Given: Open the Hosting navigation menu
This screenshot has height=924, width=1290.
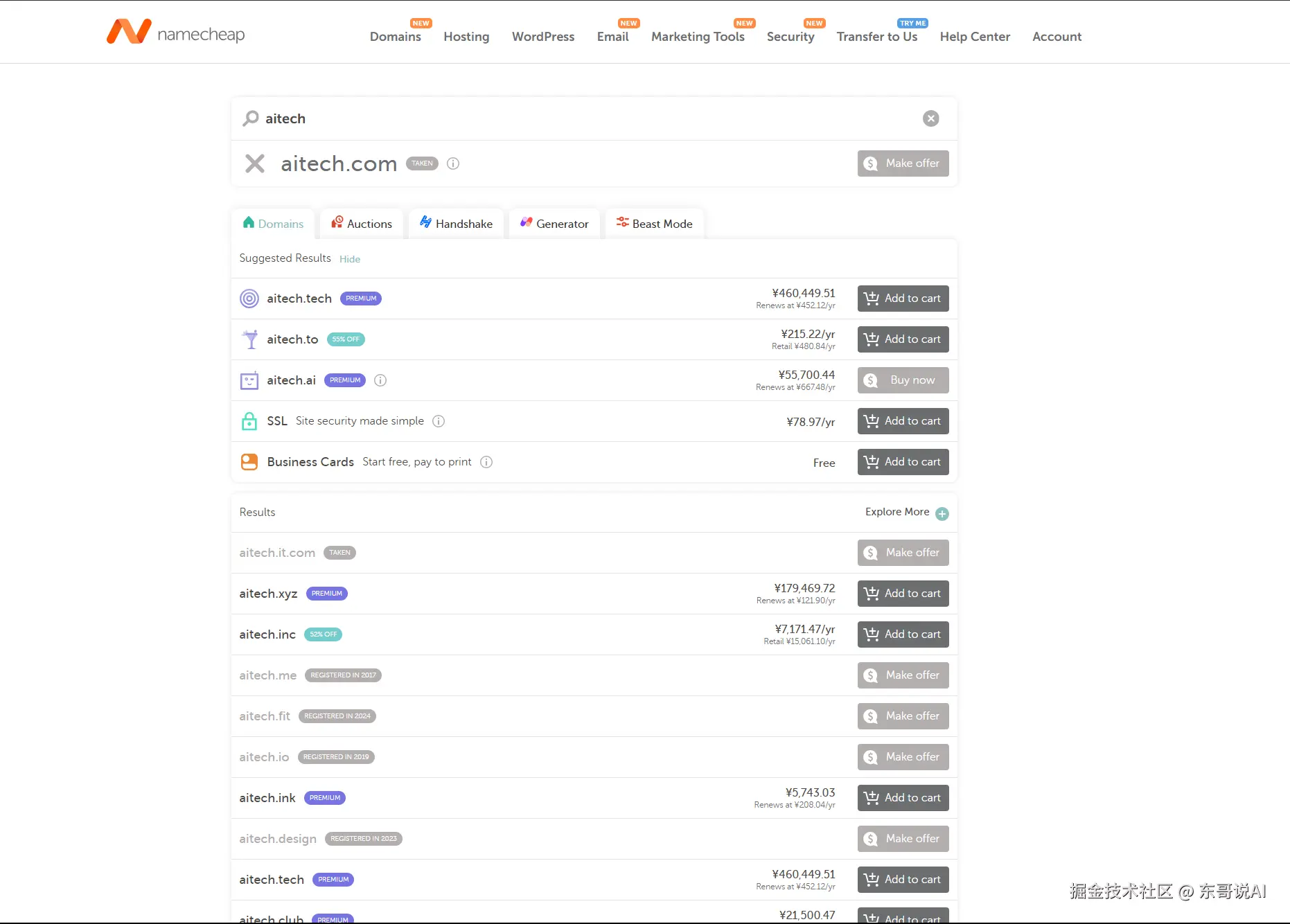Looking at the screenshot, I should point(466,37).
